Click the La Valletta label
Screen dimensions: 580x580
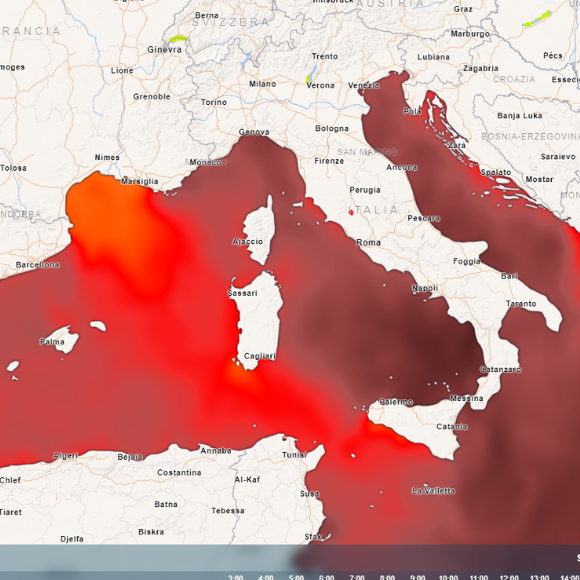pyautogui.click(x=434, y=491)
